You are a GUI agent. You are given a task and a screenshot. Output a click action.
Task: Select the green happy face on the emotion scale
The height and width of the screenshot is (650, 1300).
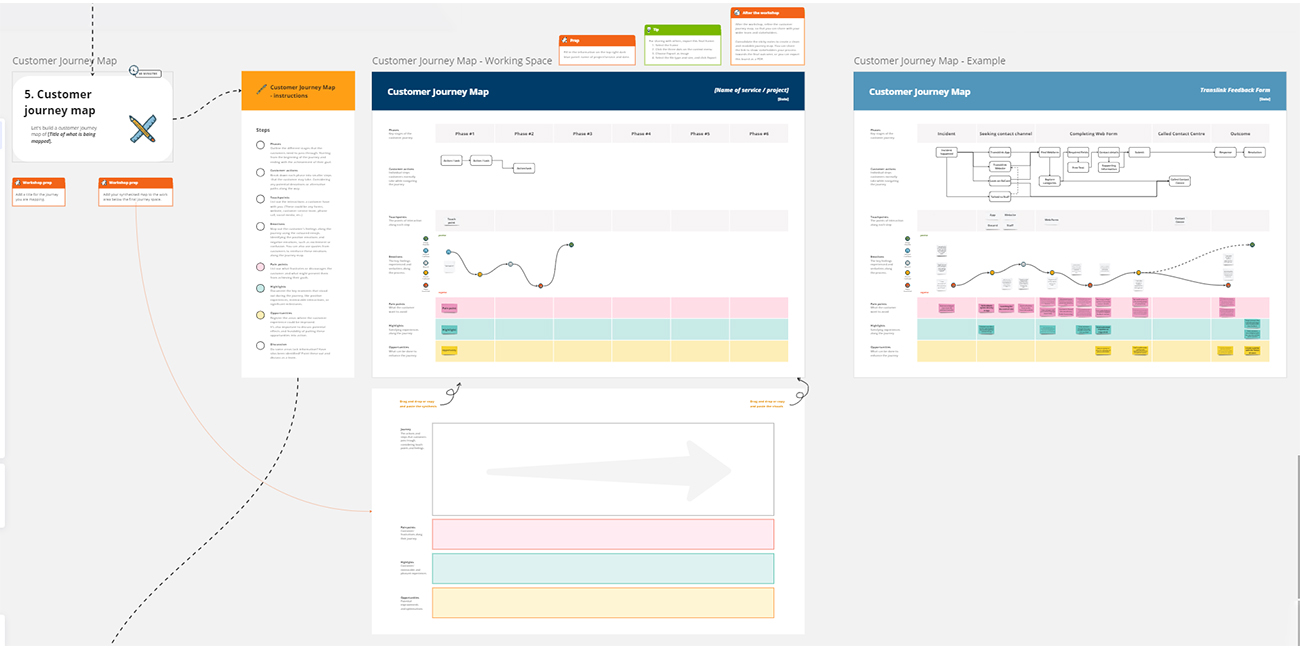426,238
